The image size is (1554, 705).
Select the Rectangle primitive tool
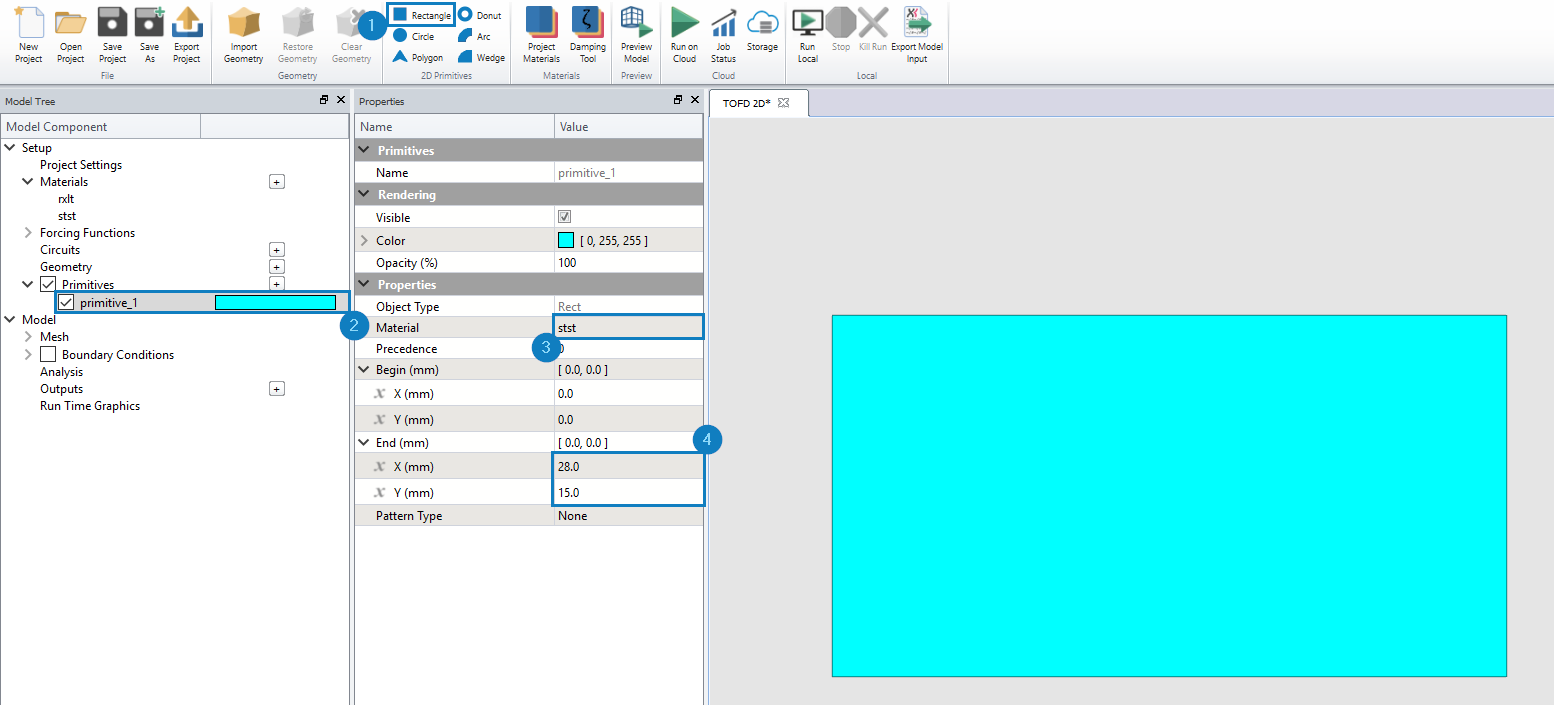pyautogui.click(x=422, y=15)
